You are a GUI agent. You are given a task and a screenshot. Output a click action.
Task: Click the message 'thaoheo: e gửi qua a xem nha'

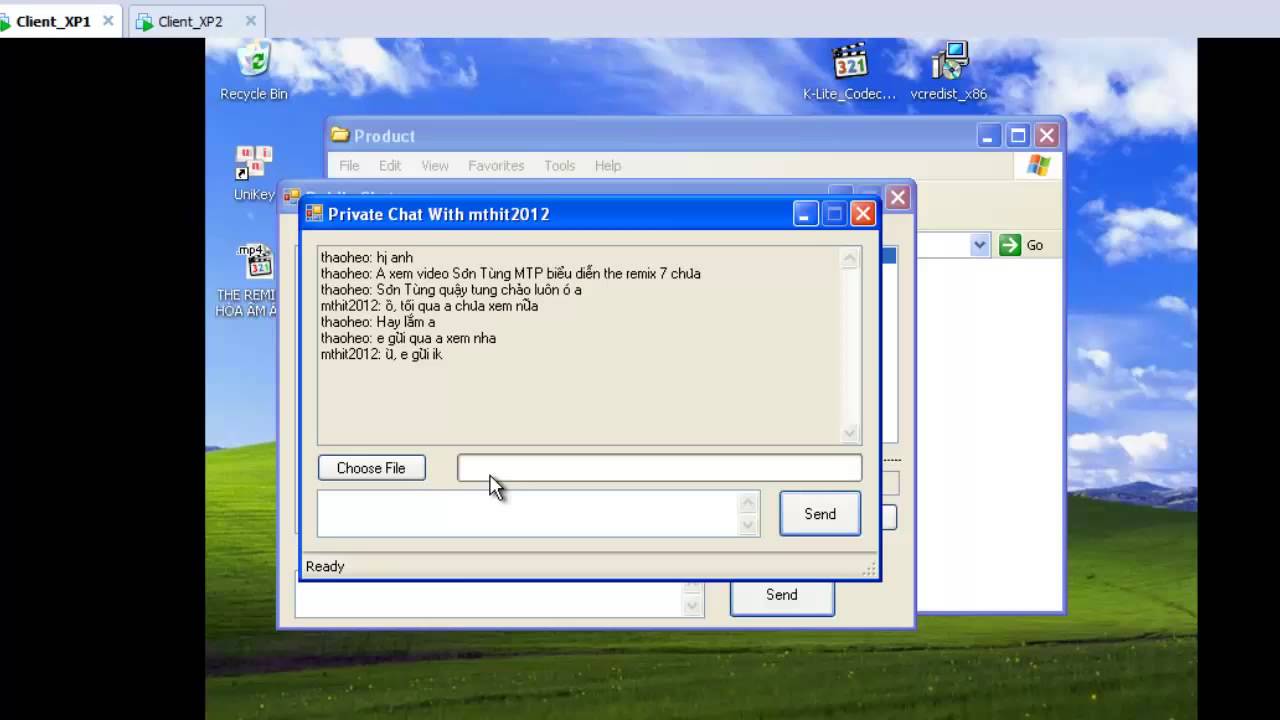pyautogui.click(x=408, y=338)
